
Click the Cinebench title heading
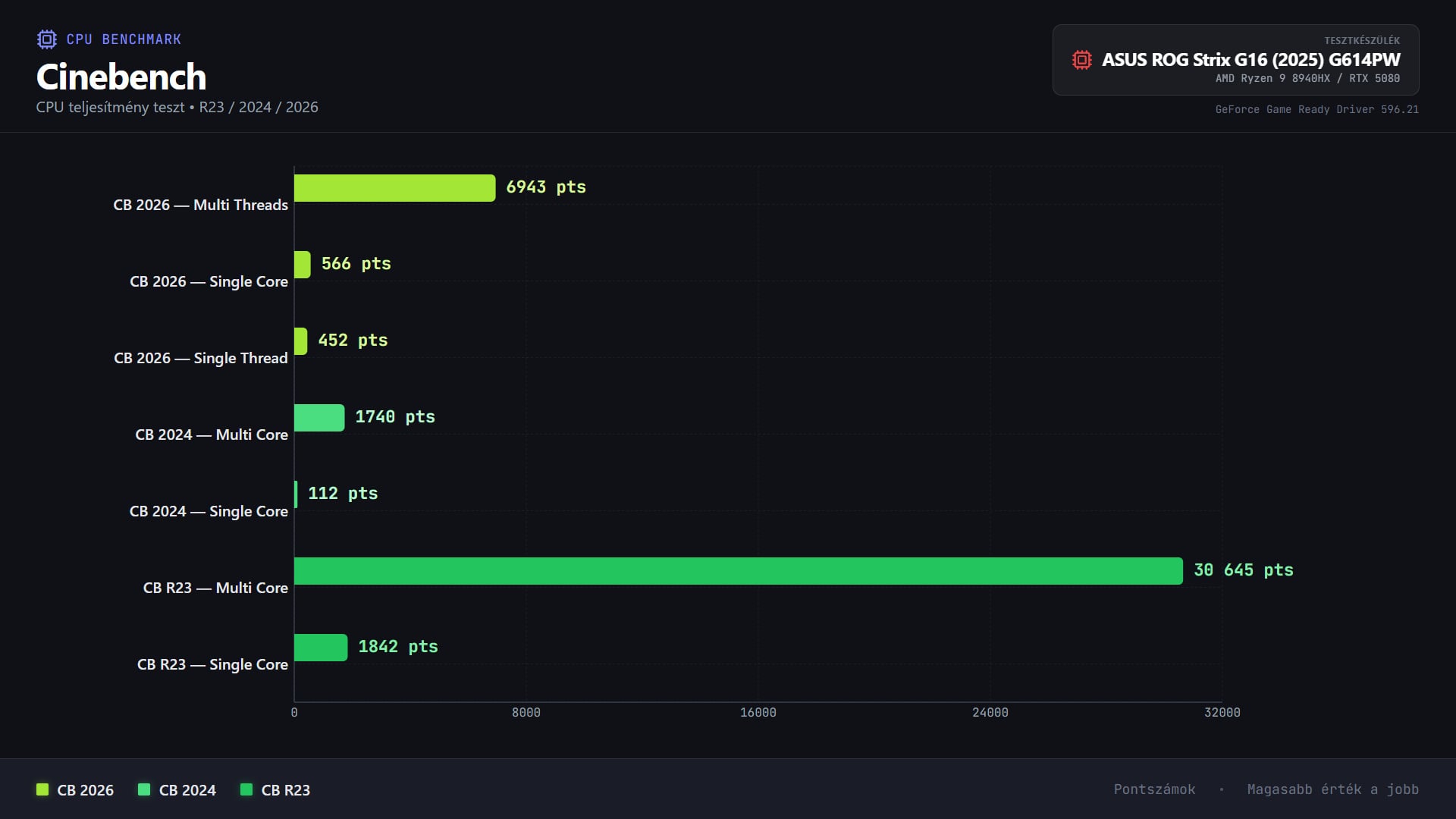point(121,77)
